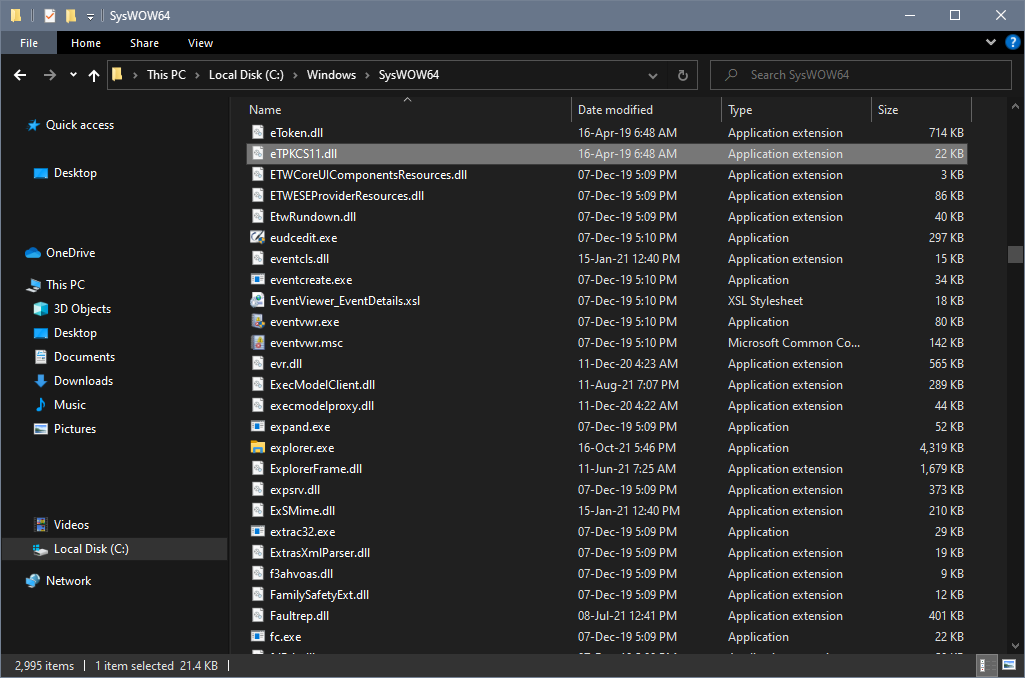Viewport: 1025px width, 678px height.
Task: Click Local Disk (C:) breadcrumb segment
Action: (x=246, y=75)
